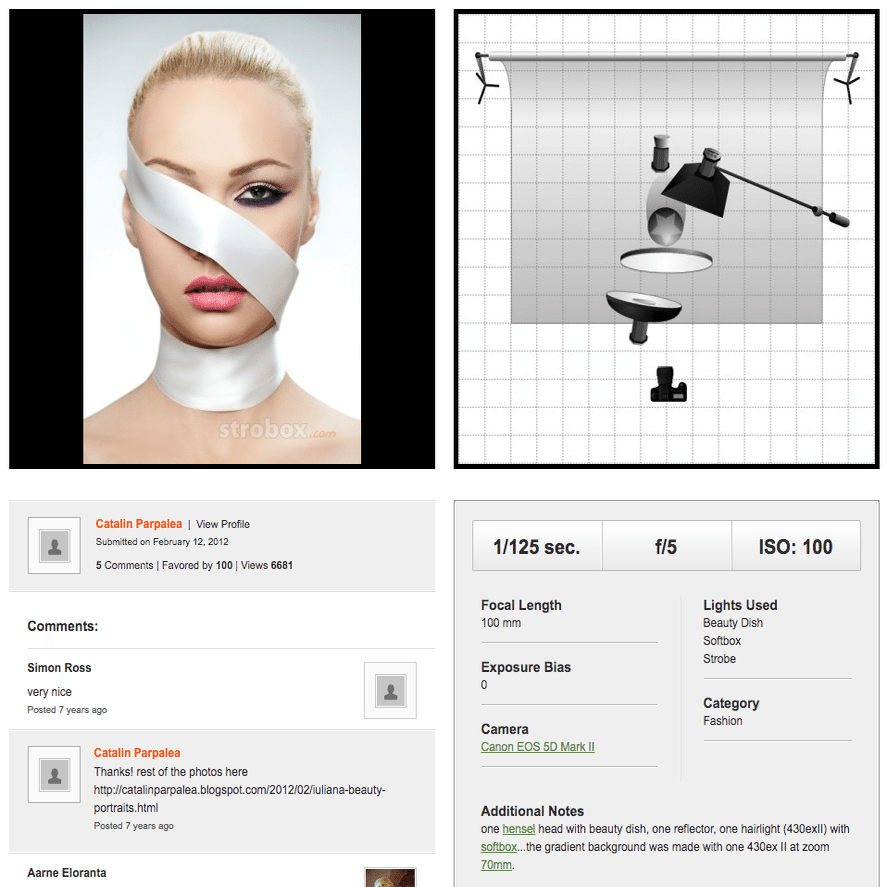Image resolution: width=887 pixels, height=887 pixels.
Task: Click Catalin Parpalea's name in comment
Action: pos(137,753)
